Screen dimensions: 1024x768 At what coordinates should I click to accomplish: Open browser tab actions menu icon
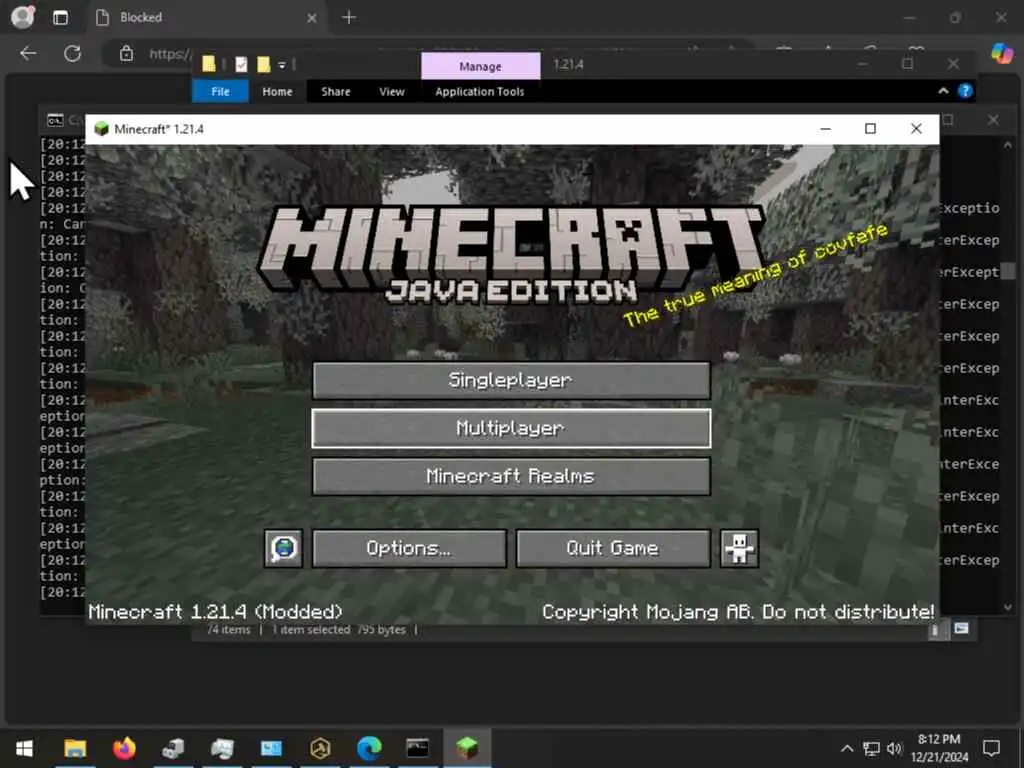point(60,18)
